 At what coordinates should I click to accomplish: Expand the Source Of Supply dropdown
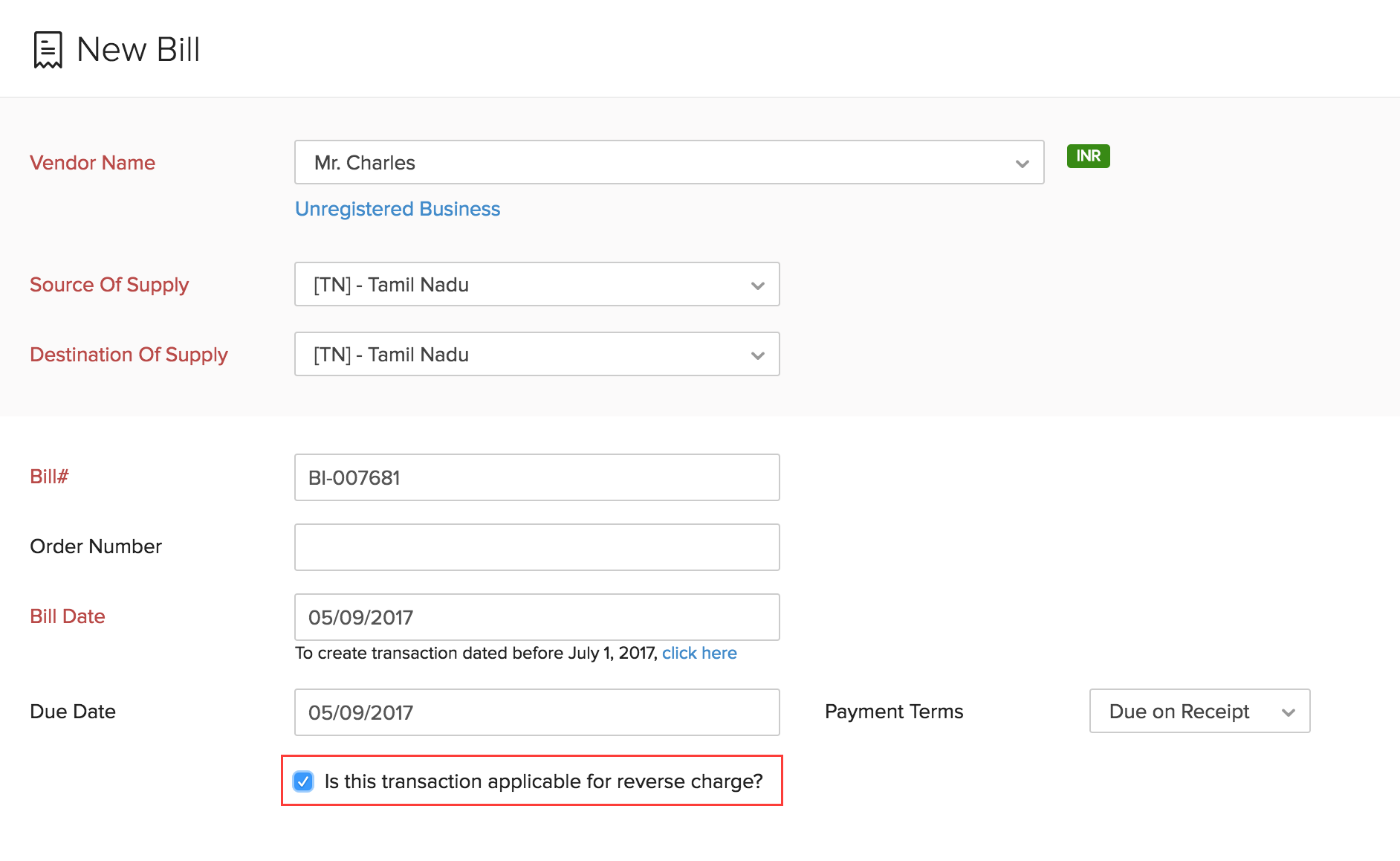point(757,285)
